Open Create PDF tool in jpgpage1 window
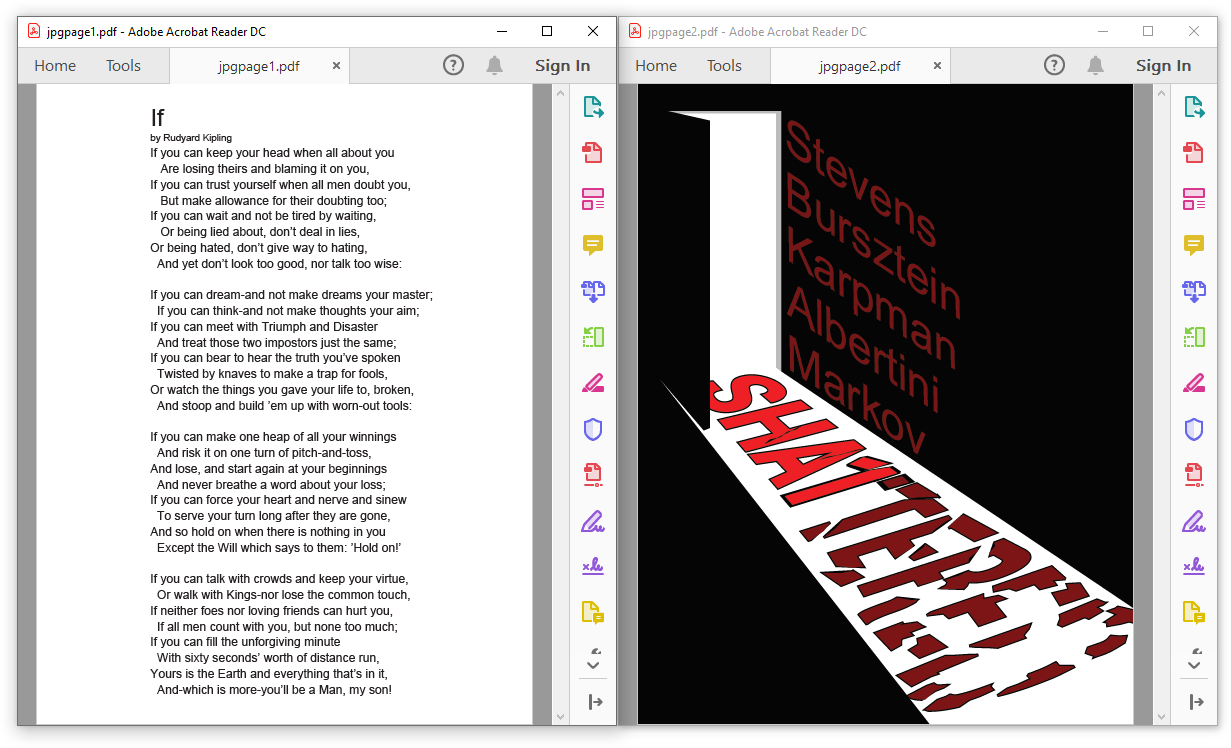The height and width of the screenshot is (748, 1231). [593, 152]
